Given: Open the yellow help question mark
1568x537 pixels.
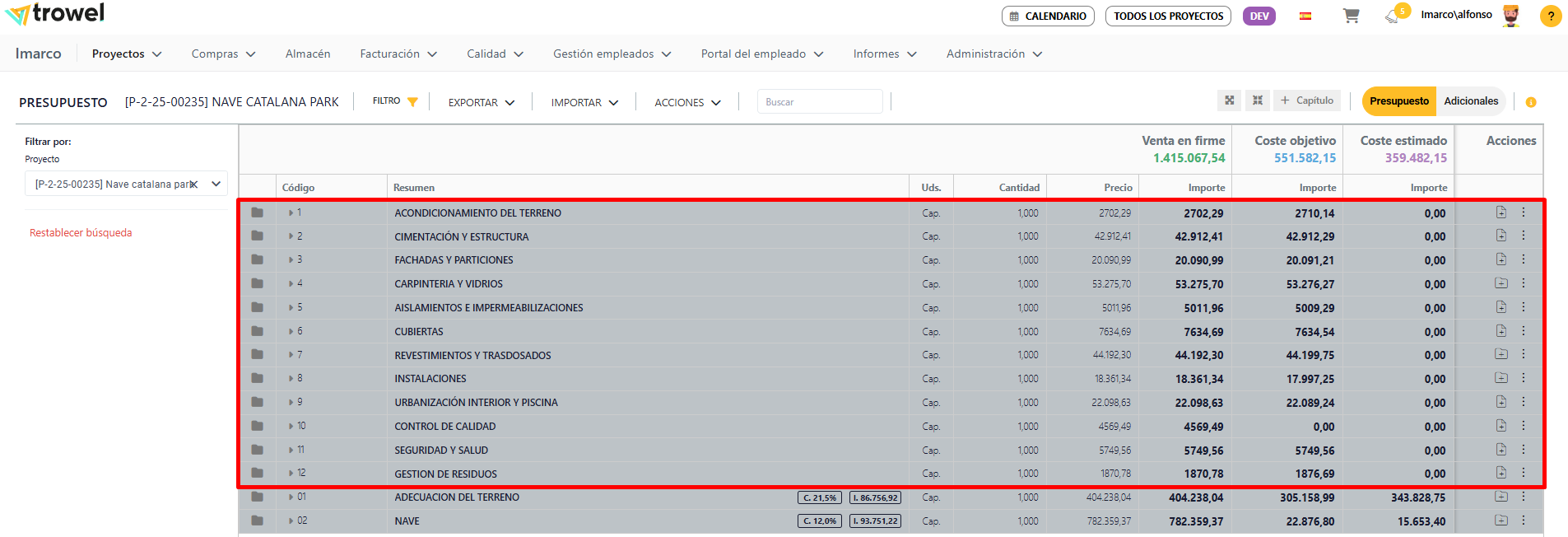Looking at the screenshot, I should tap(1551, 16).
